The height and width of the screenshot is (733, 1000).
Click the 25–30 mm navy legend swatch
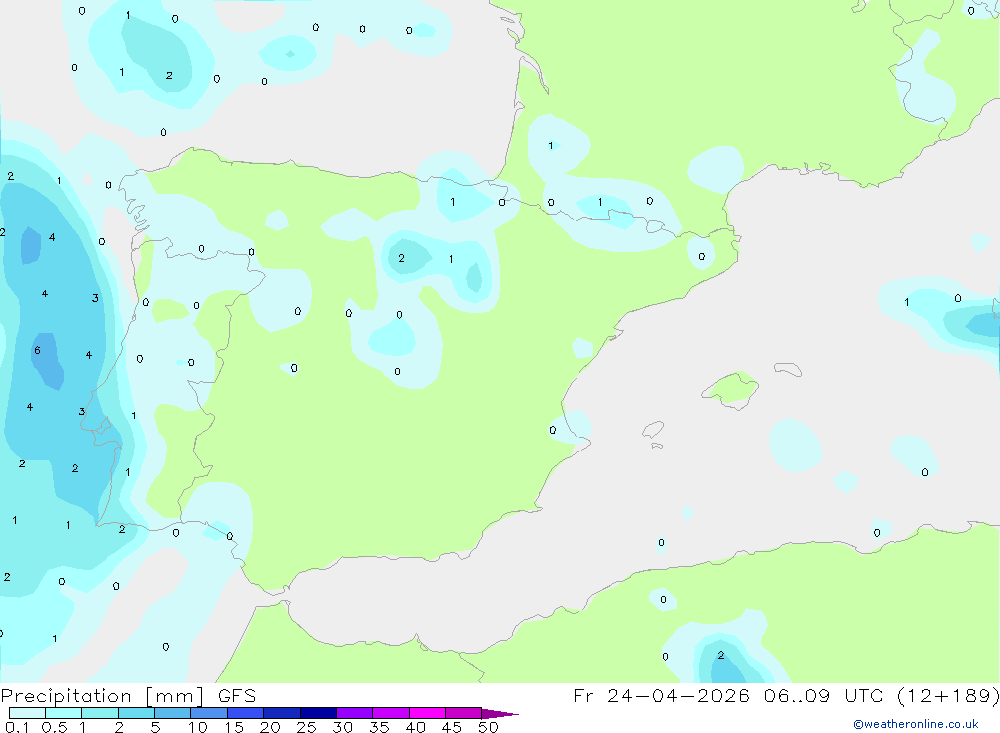tap(318, 713)
